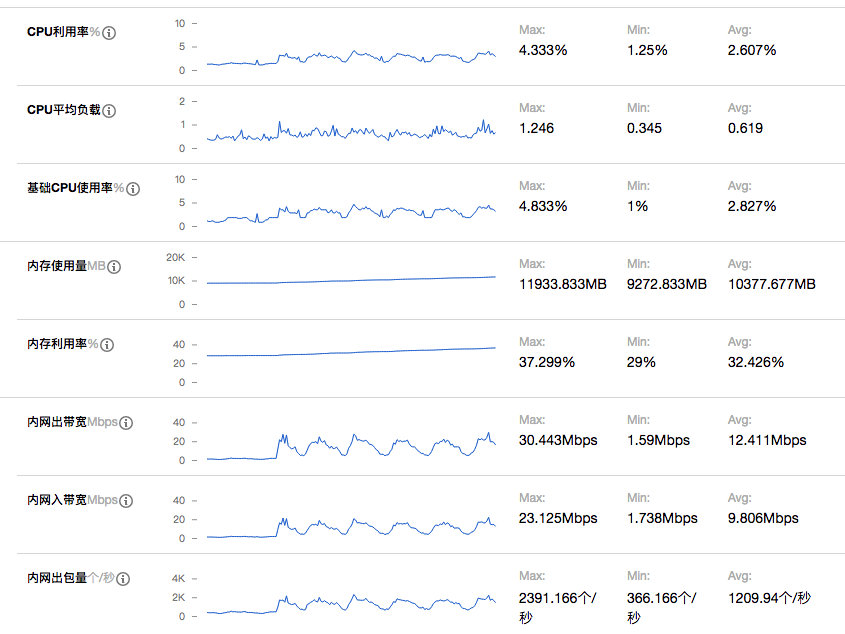Click the 内网入带宽 traffic chart
Screen dimensions: 845x634
coord(350,526)
